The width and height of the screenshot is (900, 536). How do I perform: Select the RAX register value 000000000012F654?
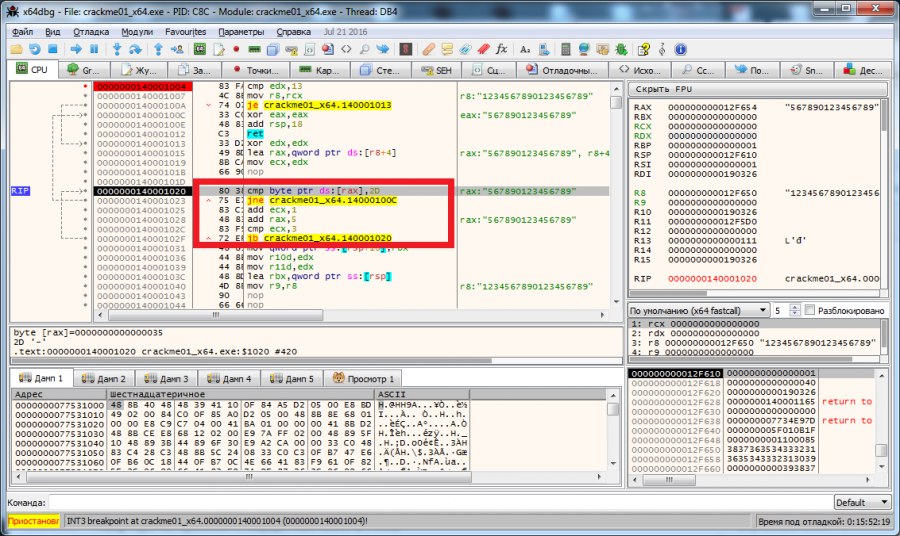[712, 107]
